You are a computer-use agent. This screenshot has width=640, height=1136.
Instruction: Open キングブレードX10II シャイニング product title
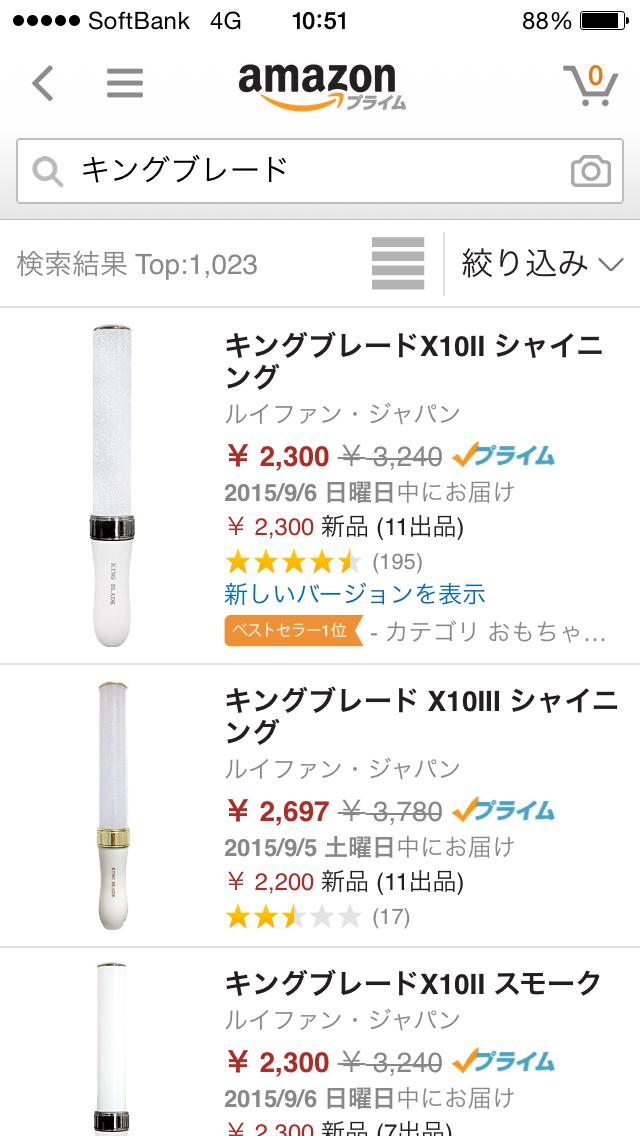tap(413, 361)
